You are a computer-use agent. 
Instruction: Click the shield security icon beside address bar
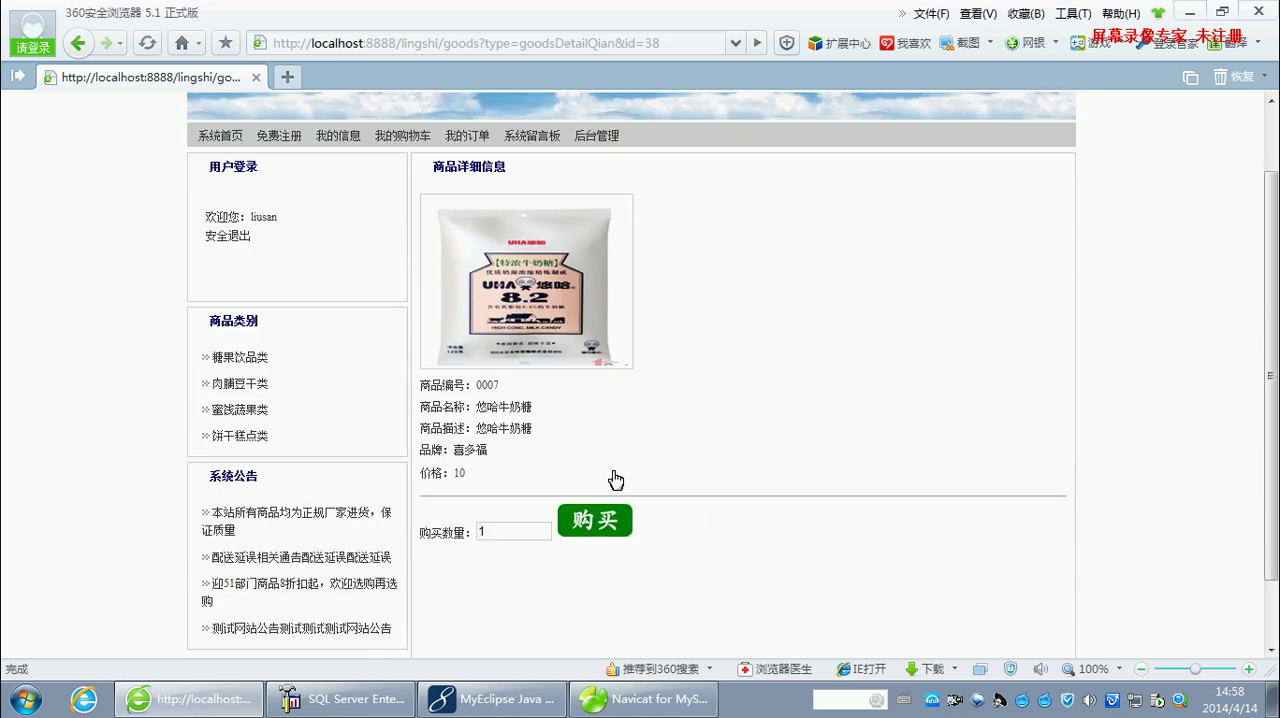click(787, 43)
